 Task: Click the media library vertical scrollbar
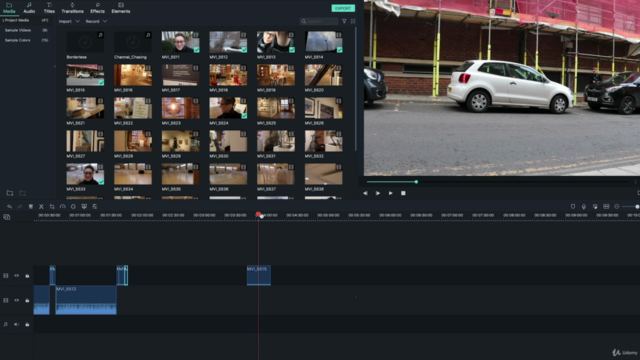(x=356, y=89)
